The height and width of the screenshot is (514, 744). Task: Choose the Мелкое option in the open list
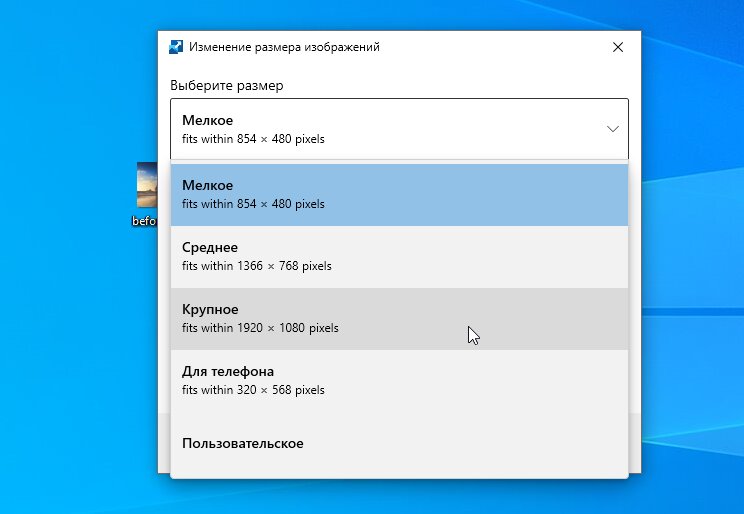[399, 195]
